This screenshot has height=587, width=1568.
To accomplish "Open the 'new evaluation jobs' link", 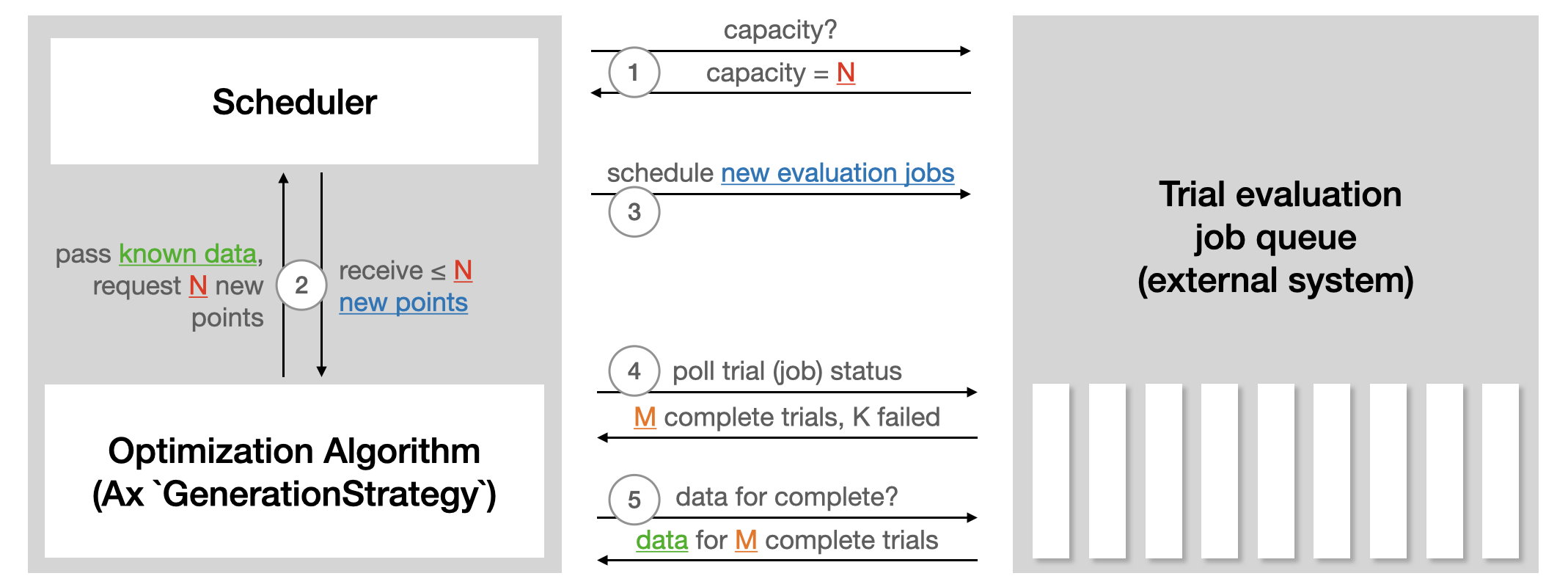I will coord(838,173).
